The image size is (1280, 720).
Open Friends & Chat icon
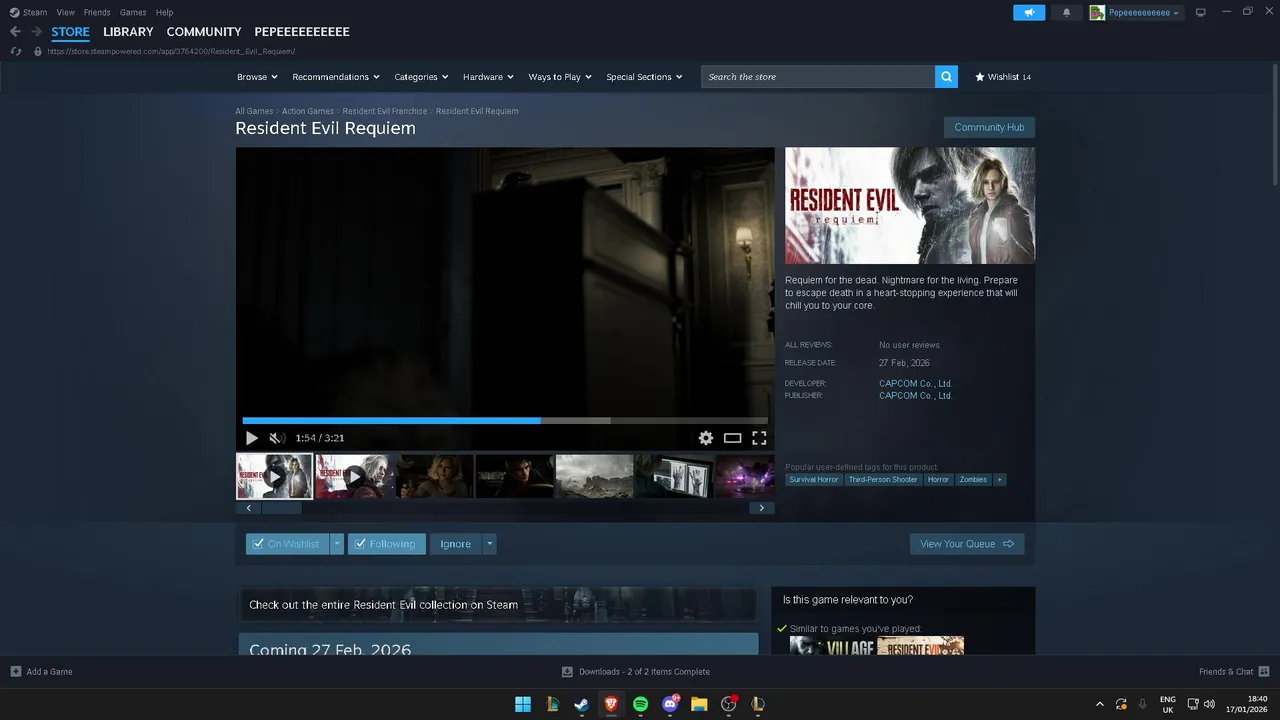click(1264, 671)
